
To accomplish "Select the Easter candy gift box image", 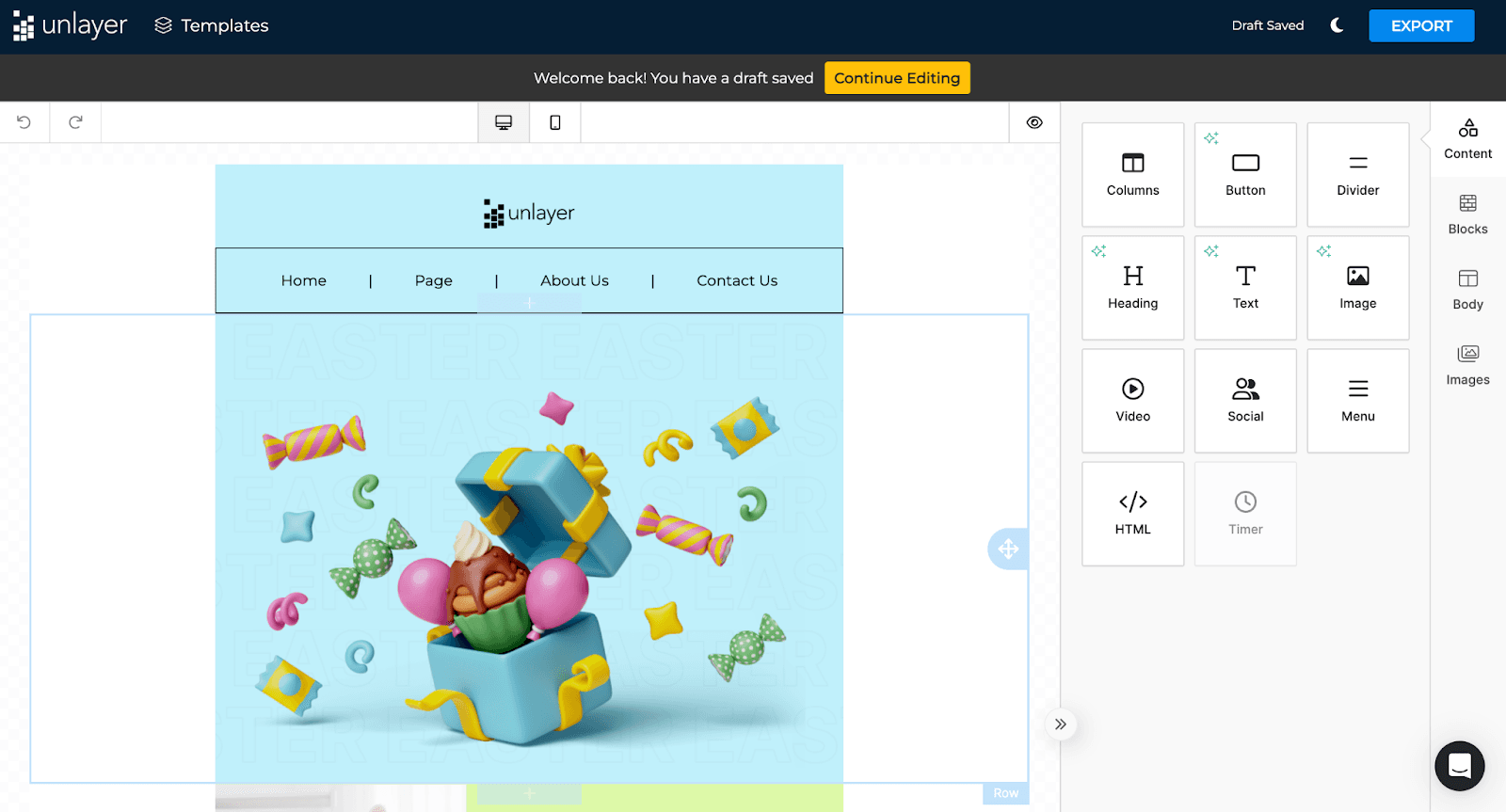I will point(529,549).
